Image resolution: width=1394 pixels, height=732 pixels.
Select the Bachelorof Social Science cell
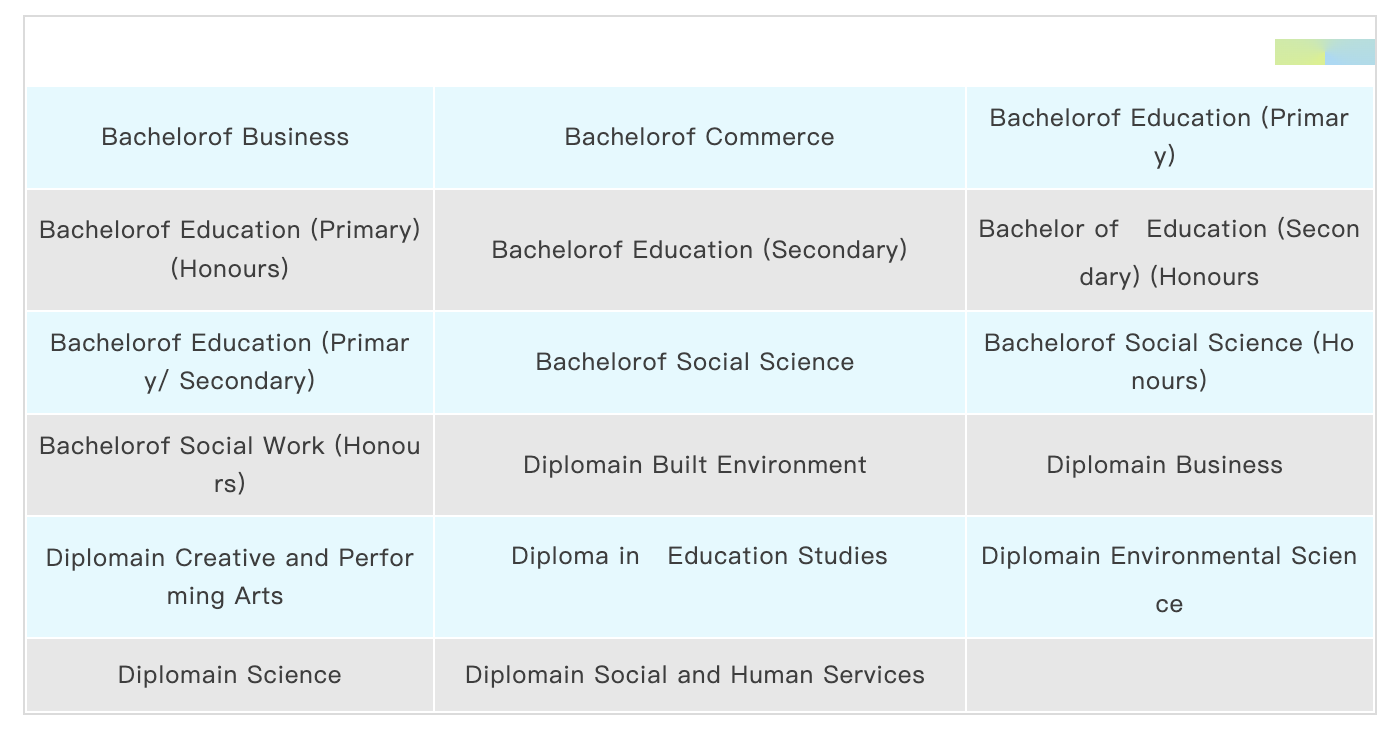[x=695, y=362]
